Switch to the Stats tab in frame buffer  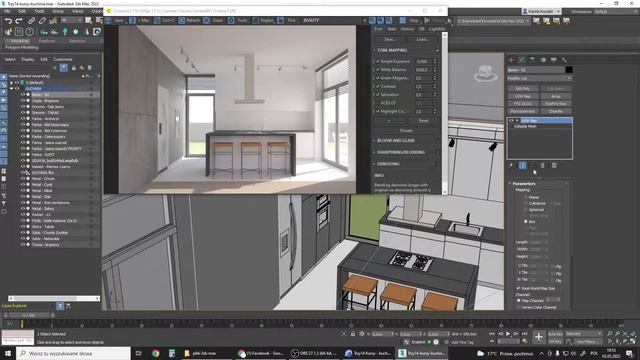[392, 29]
